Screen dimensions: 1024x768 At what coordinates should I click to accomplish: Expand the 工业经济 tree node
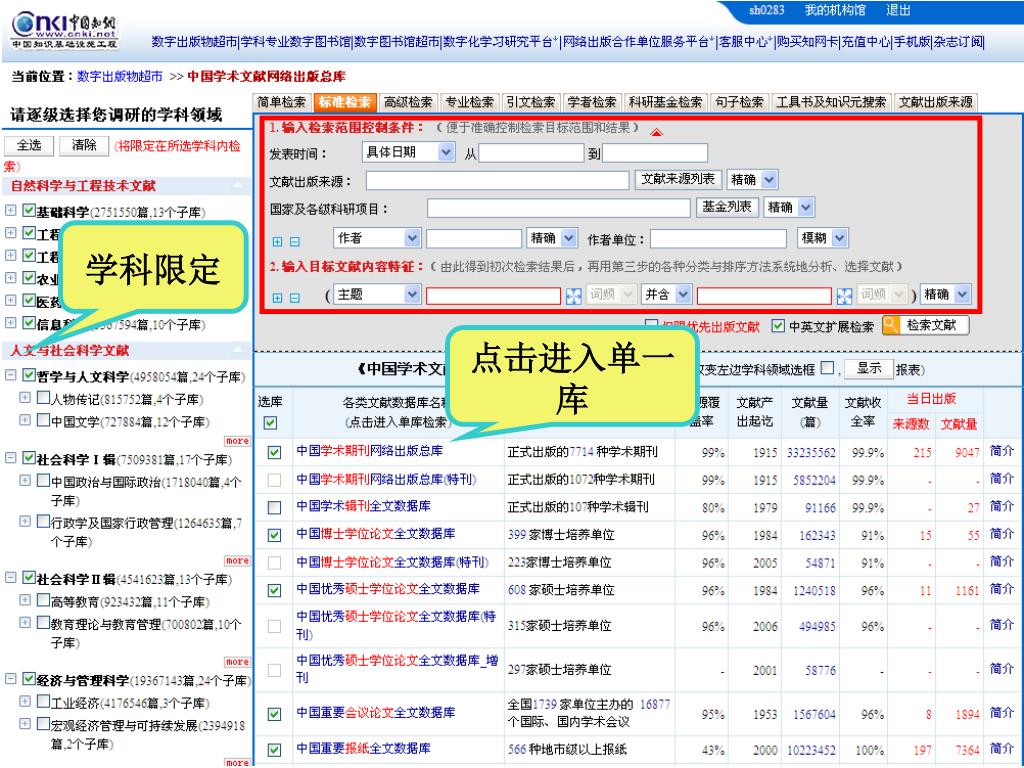pos(25,701)
